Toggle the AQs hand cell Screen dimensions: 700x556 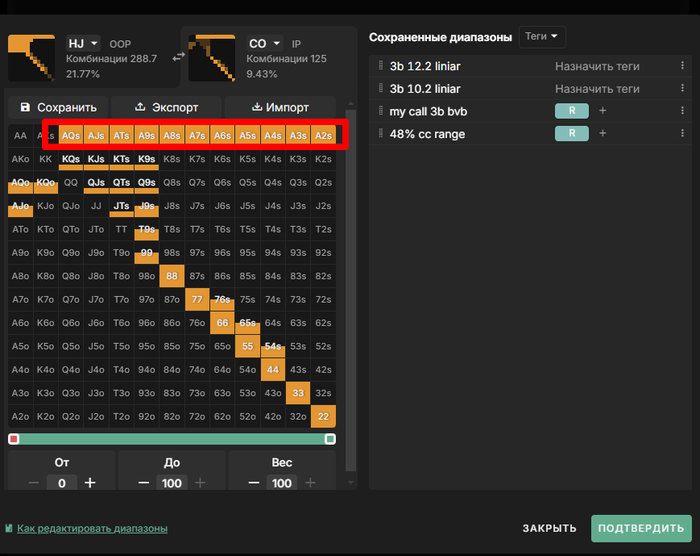[x=71, y=135]
